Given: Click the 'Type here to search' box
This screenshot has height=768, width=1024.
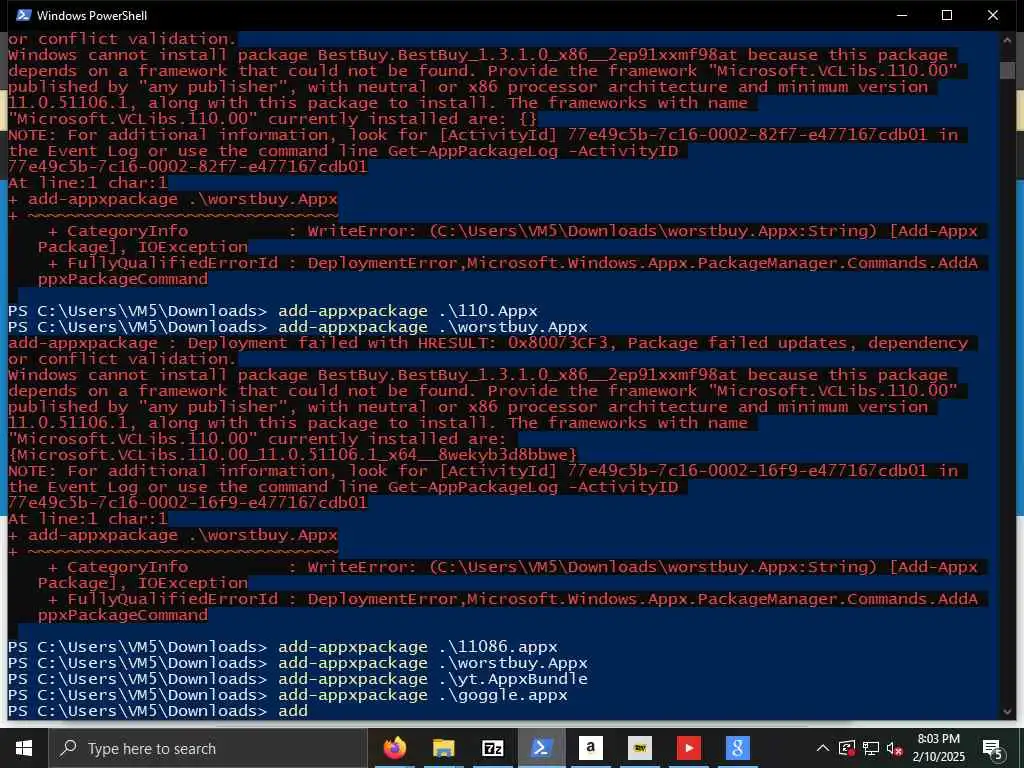Looking at the screenshot, I should (x=208, y=748).
